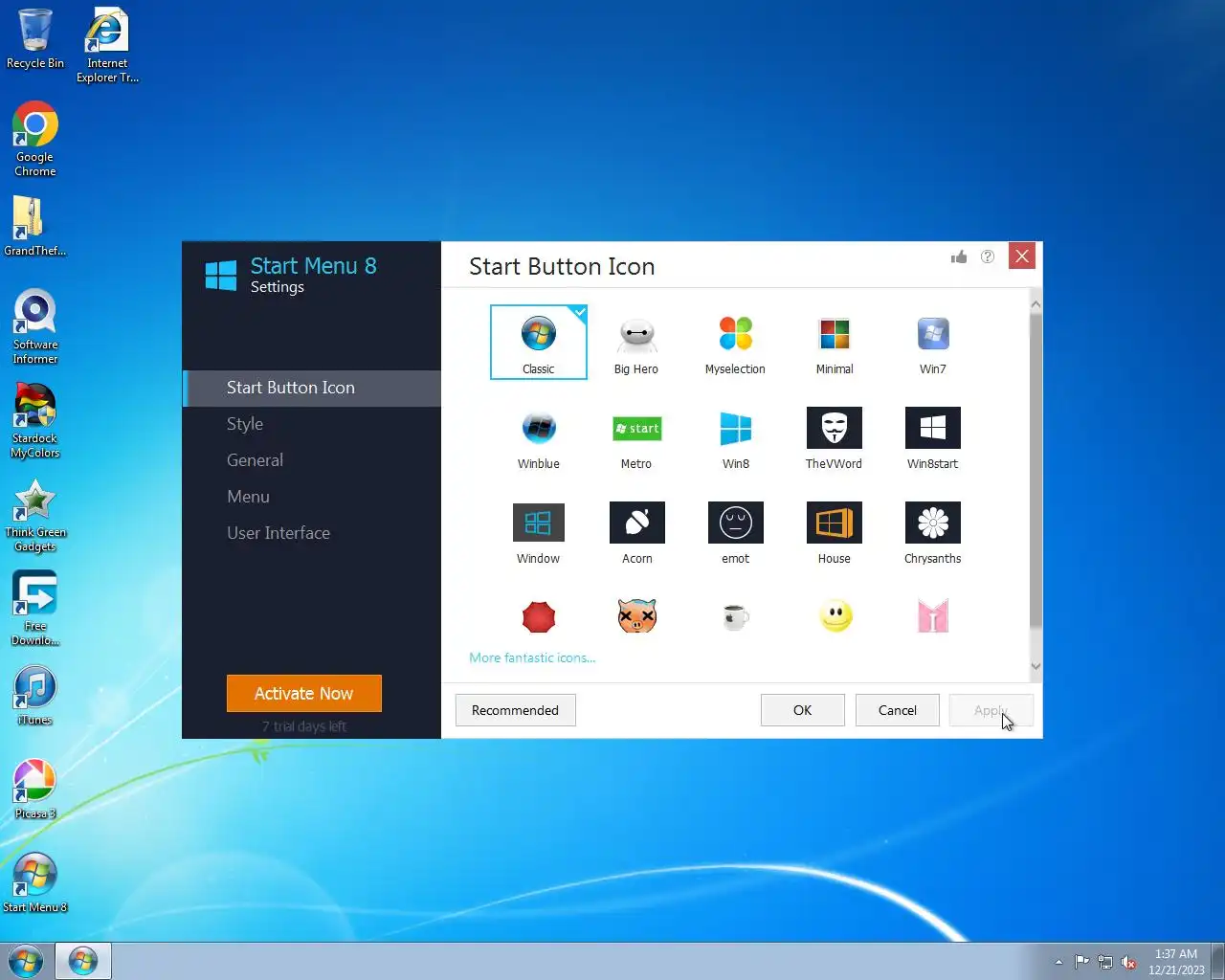Pick the red octagon start icon

pyautogui.click(x=539, y=617)
